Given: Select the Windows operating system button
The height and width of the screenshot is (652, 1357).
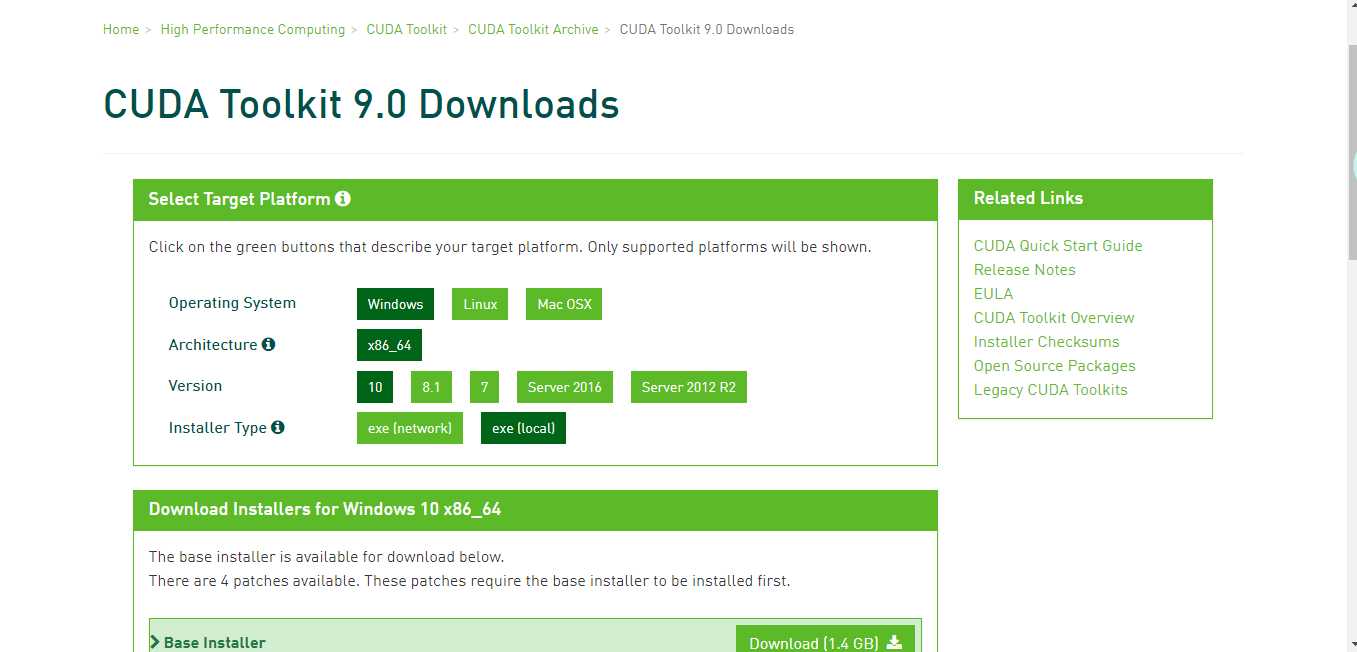Looking at the screenshot, I should tap(395, 304).
